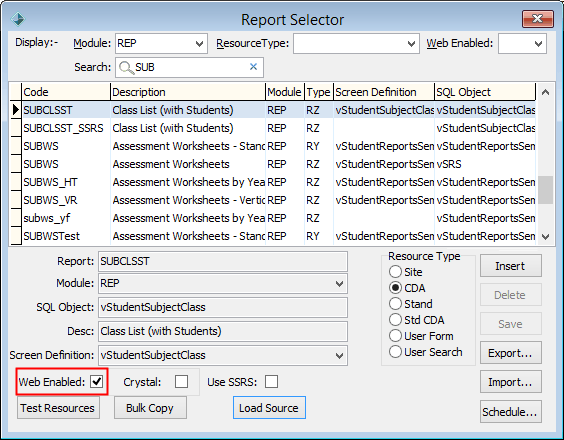564x440 pixels.
Task: Sort by Screen Definition column header
Action: point(384,92)
